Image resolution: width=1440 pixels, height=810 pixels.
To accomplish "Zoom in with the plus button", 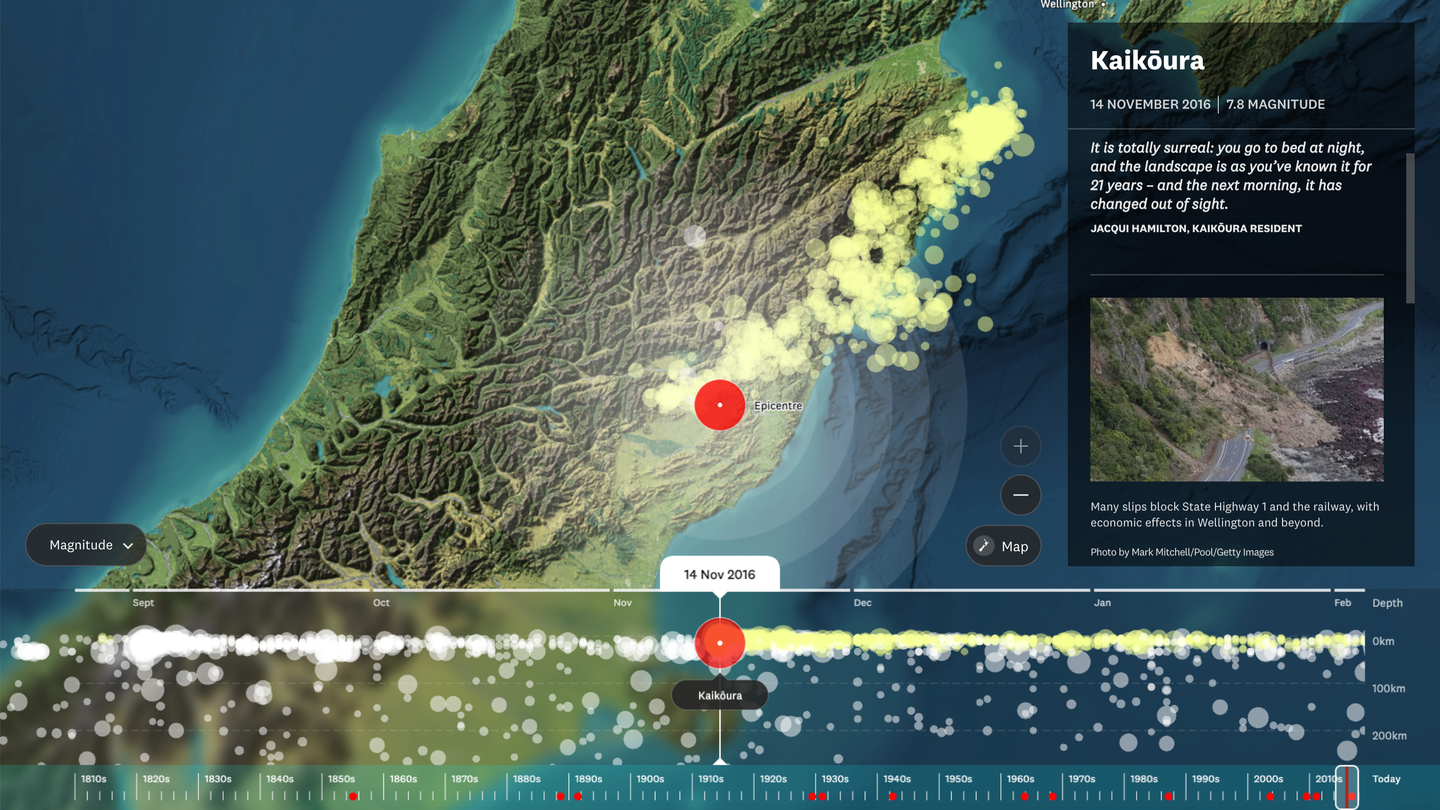I will pyautogui.click(x=1020, y=446).
